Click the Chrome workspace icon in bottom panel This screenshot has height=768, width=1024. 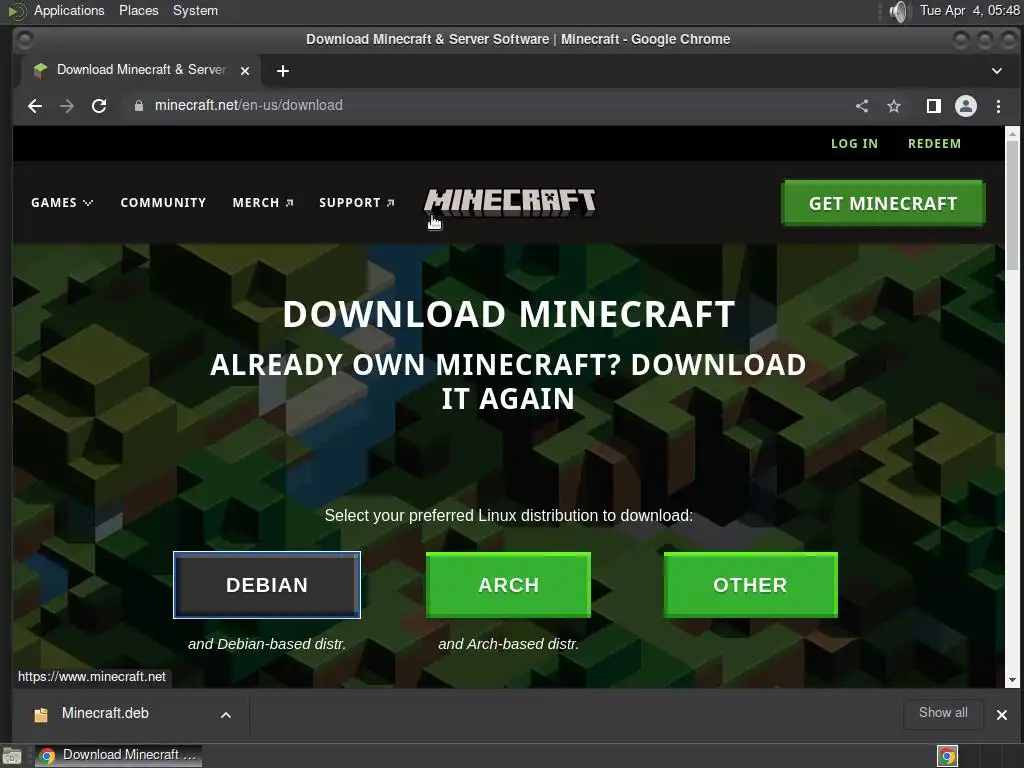coord(947,756)
